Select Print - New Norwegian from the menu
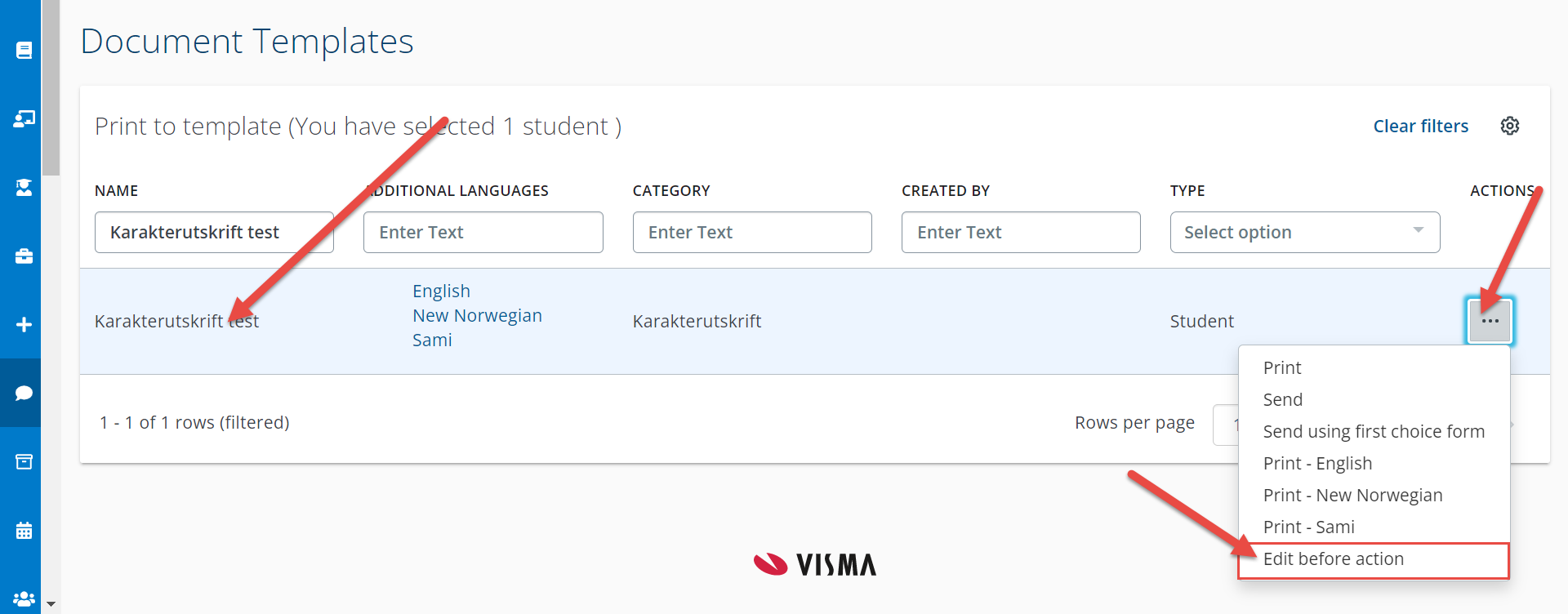Viewport: 1568px width, 614px height. tap(1352, 496)
